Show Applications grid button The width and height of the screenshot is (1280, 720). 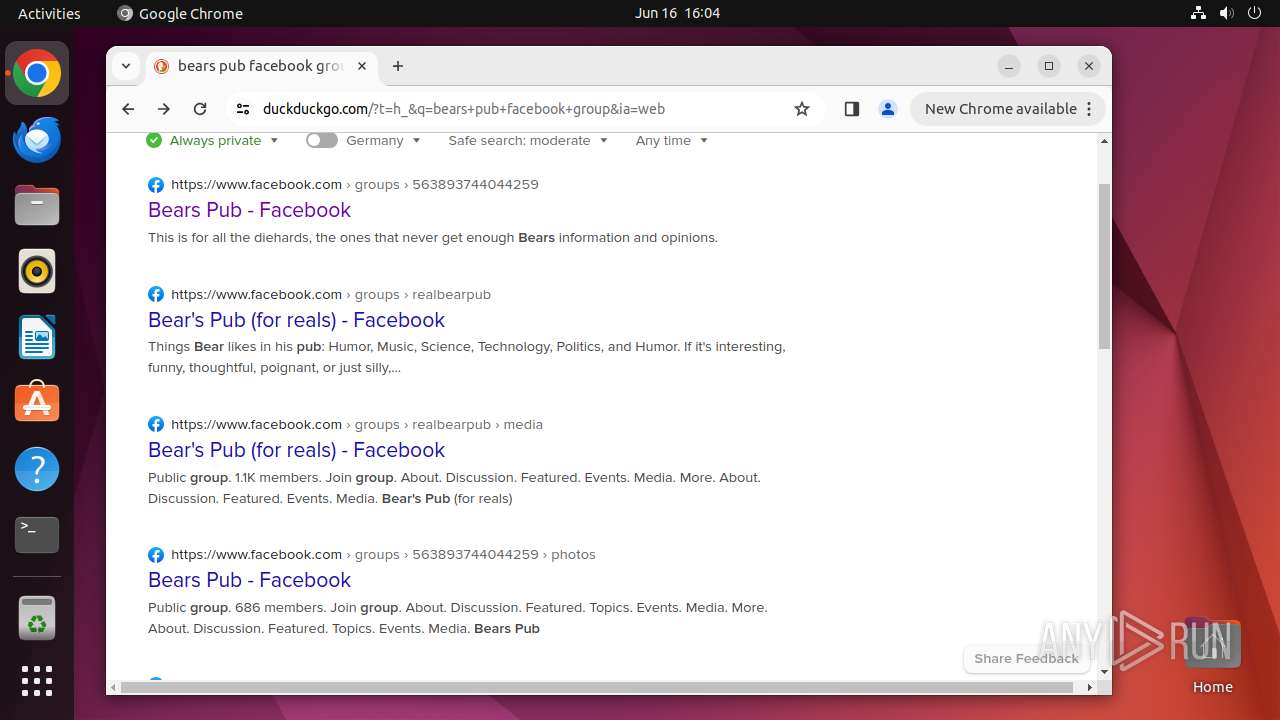(37, 681)
